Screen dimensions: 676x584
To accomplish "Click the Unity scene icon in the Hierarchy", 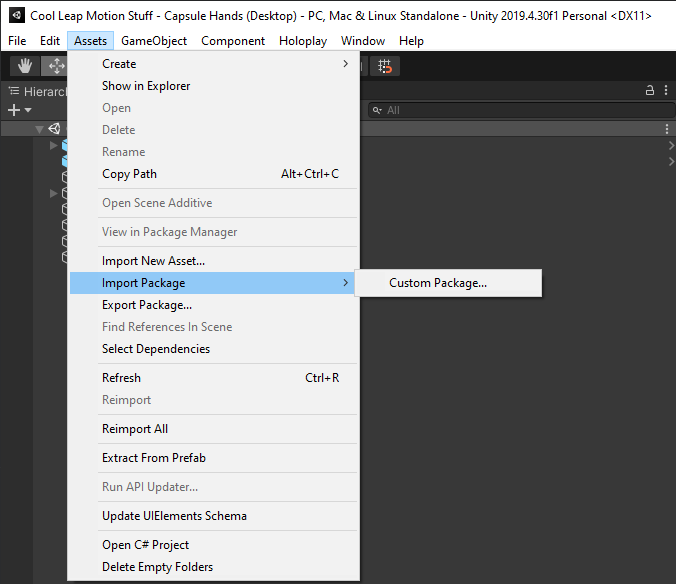I will click(54, 129).
